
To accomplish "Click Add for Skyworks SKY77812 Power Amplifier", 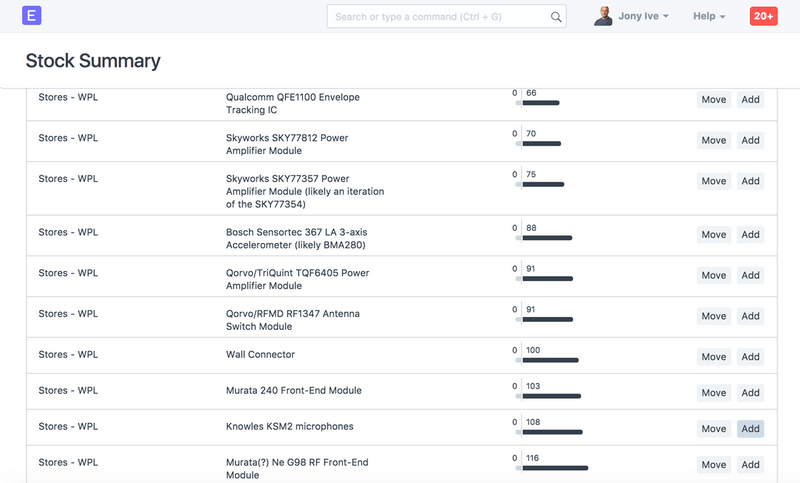I will pos(750,141).
